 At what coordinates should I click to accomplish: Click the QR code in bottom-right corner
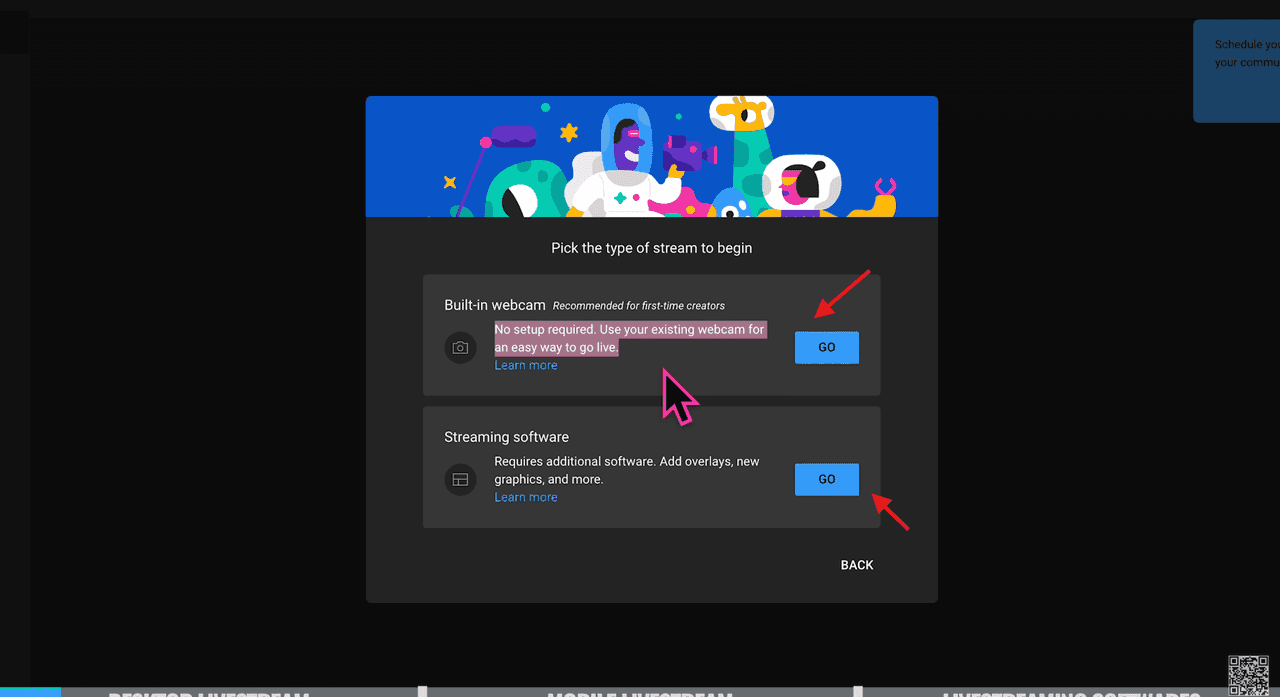pyautogui.click(x=1247, y=675)
